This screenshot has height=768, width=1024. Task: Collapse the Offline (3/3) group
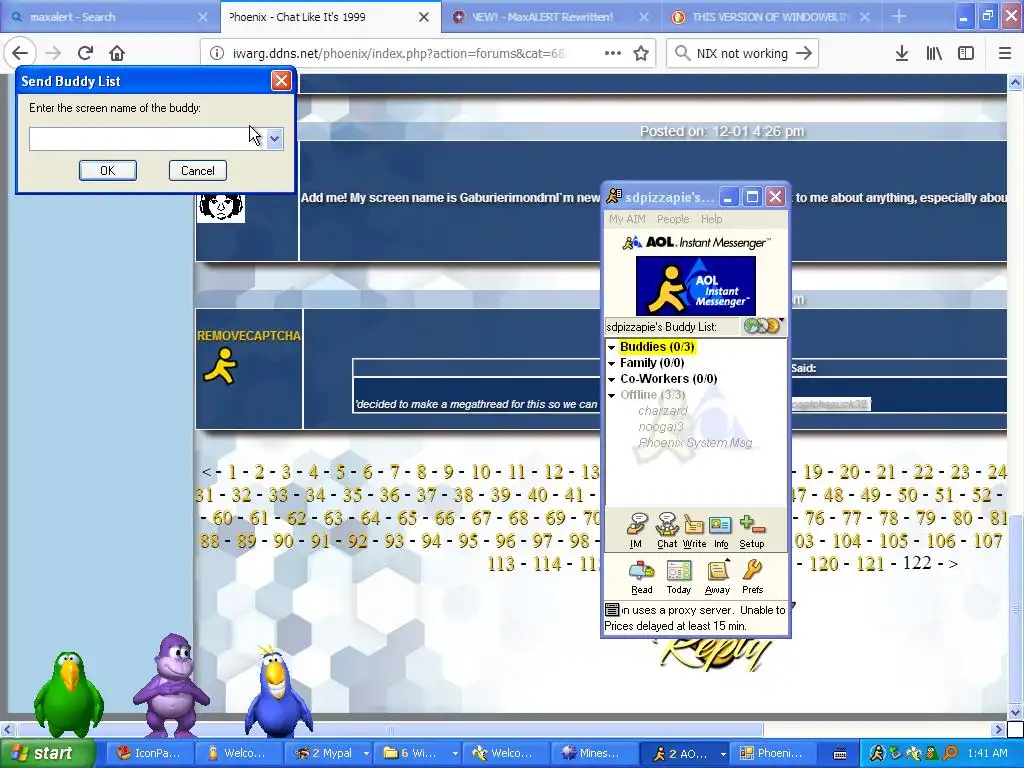(612, 395)
